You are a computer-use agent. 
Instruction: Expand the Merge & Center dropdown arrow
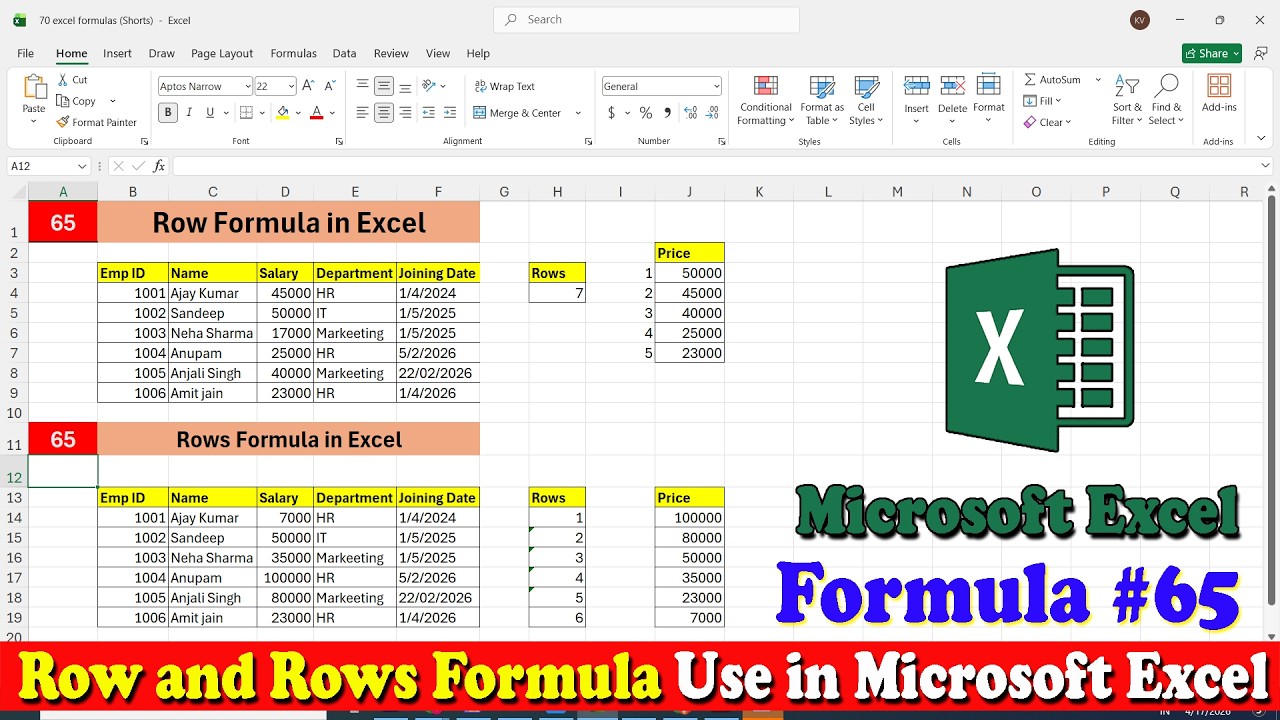(x=578, y=113)
